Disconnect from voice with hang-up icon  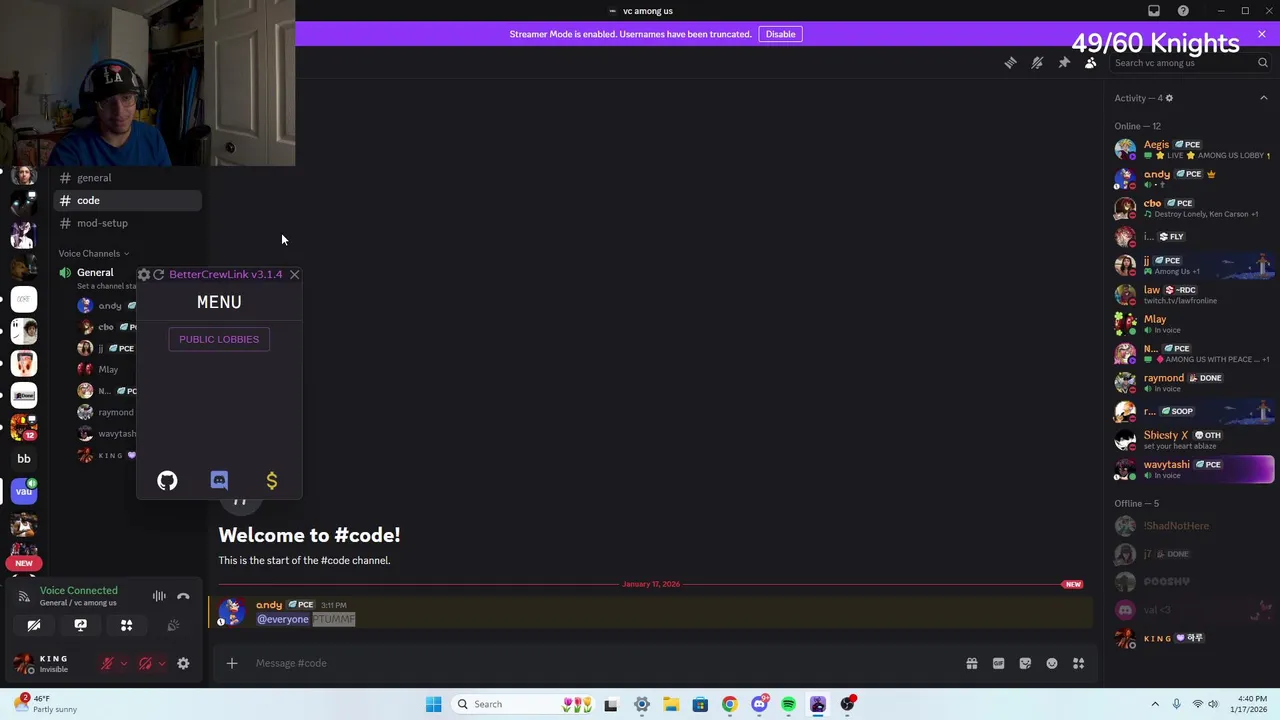pos(183,596)
